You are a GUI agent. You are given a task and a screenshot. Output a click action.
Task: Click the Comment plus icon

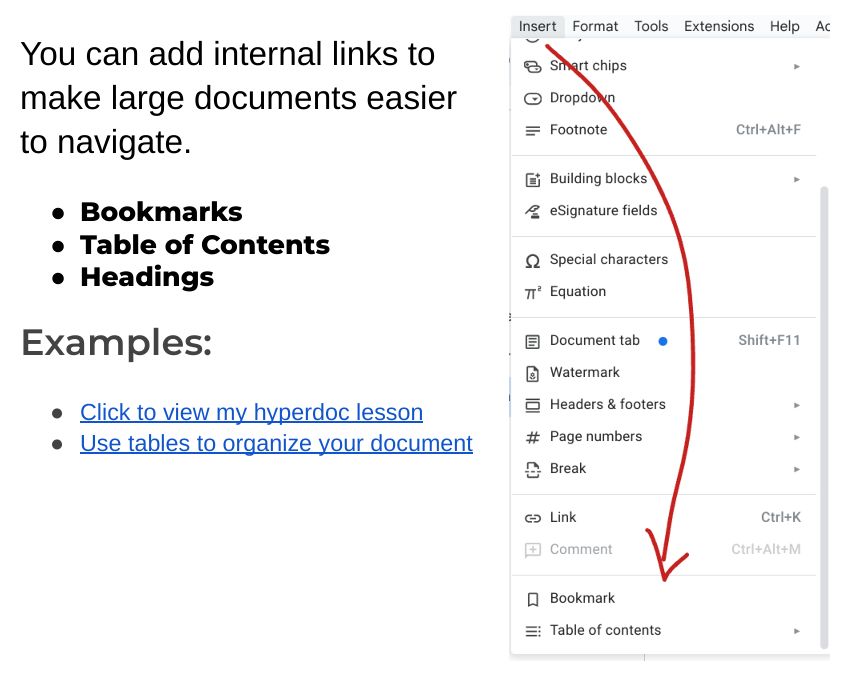533,550
